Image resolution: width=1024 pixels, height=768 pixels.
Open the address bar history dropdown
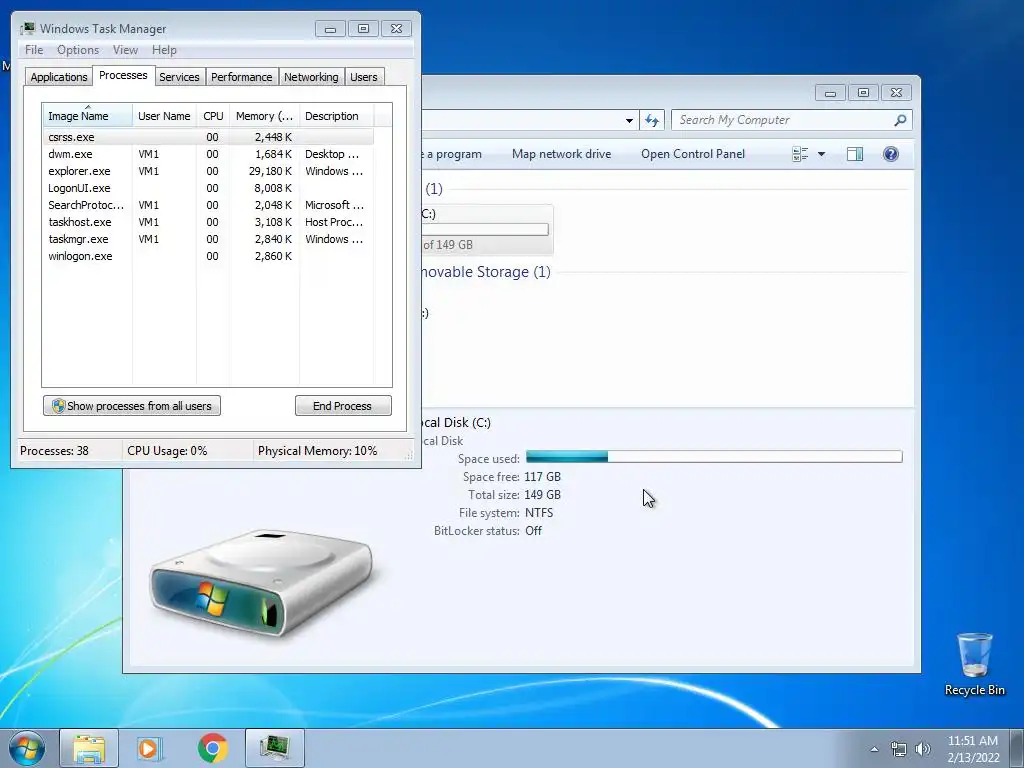pyautogui.click(x=629, y=120)
